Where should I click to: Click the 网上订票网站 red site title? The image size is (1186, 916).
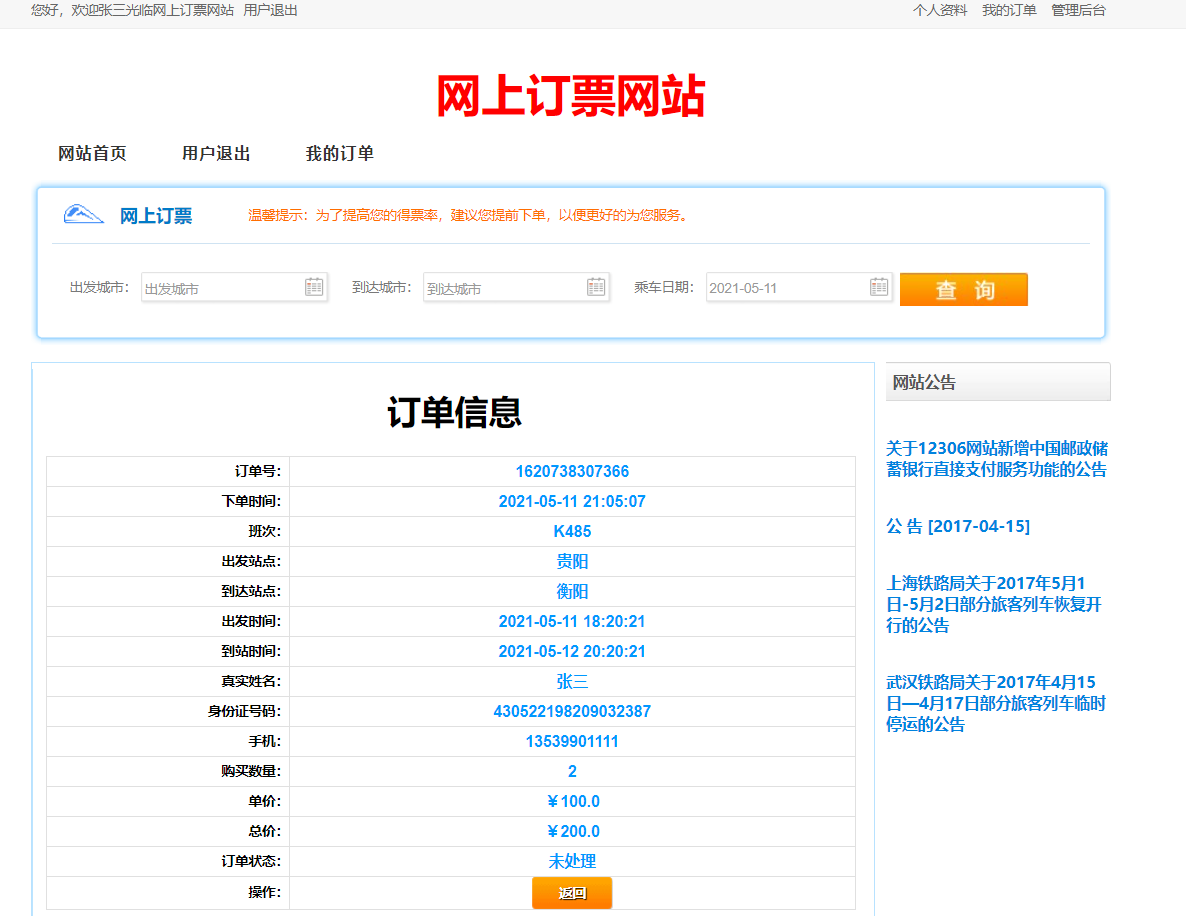tap(571, 96)
